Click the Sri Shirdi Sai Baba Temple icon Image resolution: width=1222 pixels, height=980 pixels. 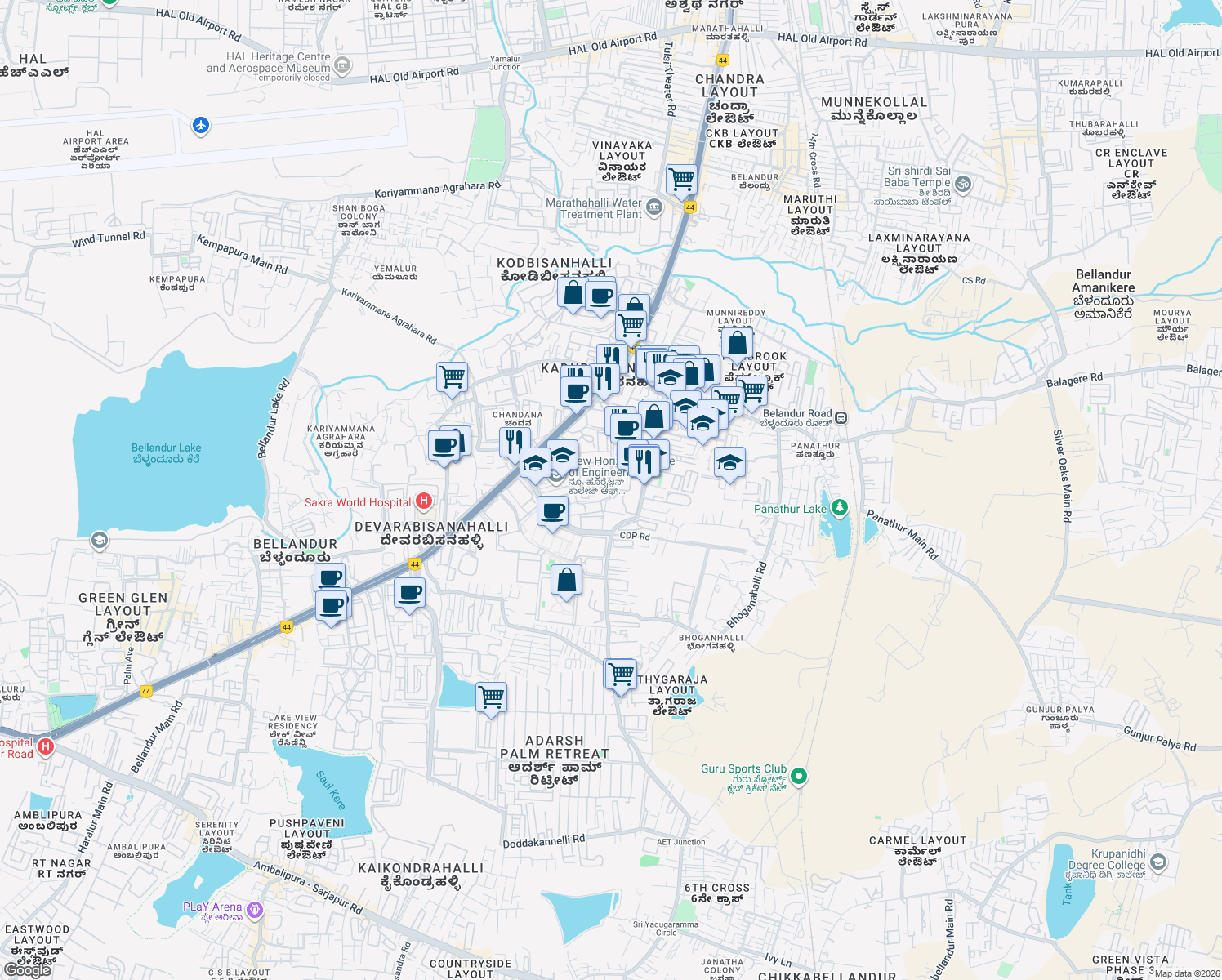tap(962, 185)
